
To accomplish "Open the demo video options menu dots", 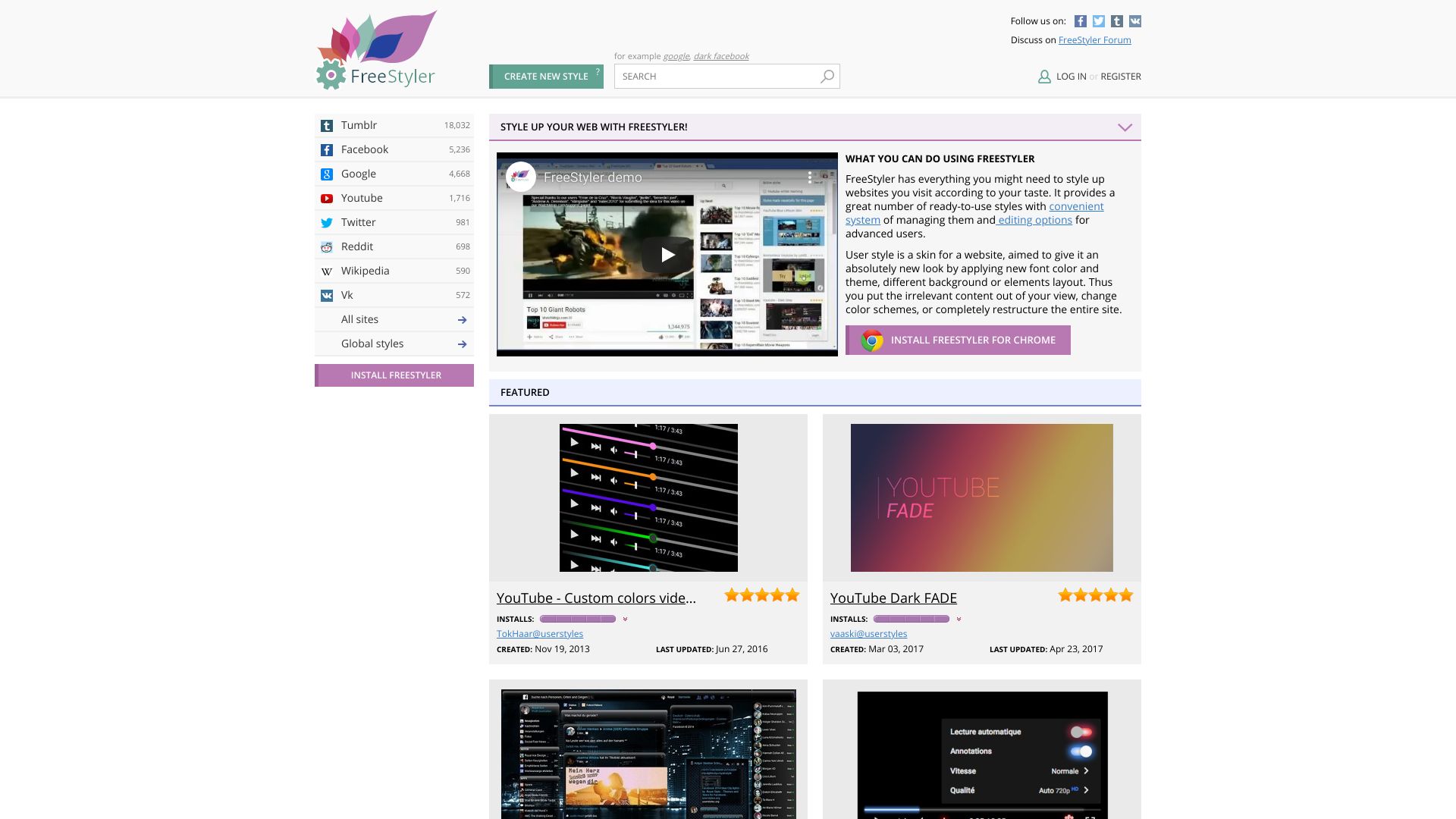I will 810,177.
